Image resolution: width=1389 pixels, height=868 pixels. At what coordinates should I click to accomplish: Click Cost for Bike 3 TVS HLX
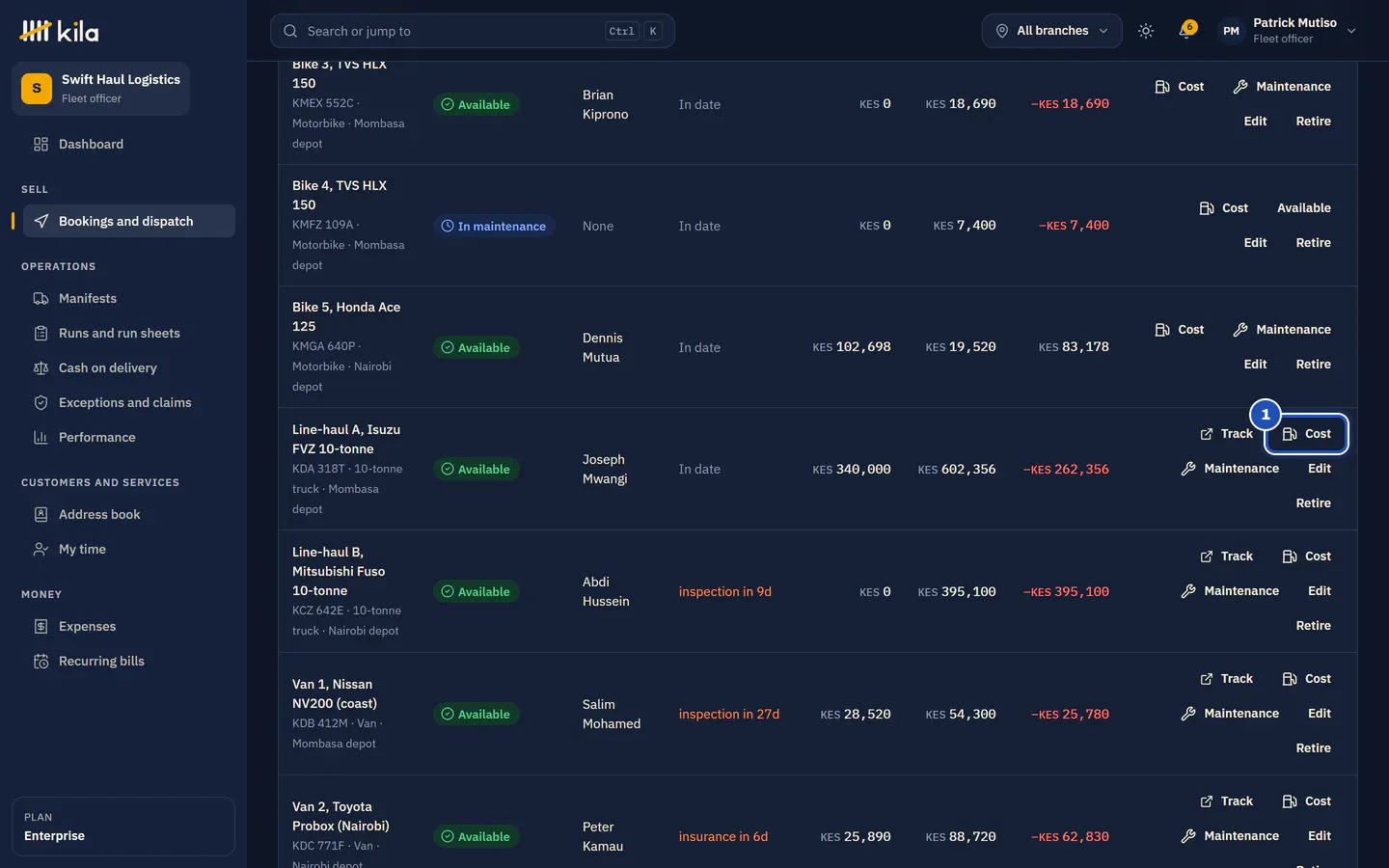tap(1180, 87)
